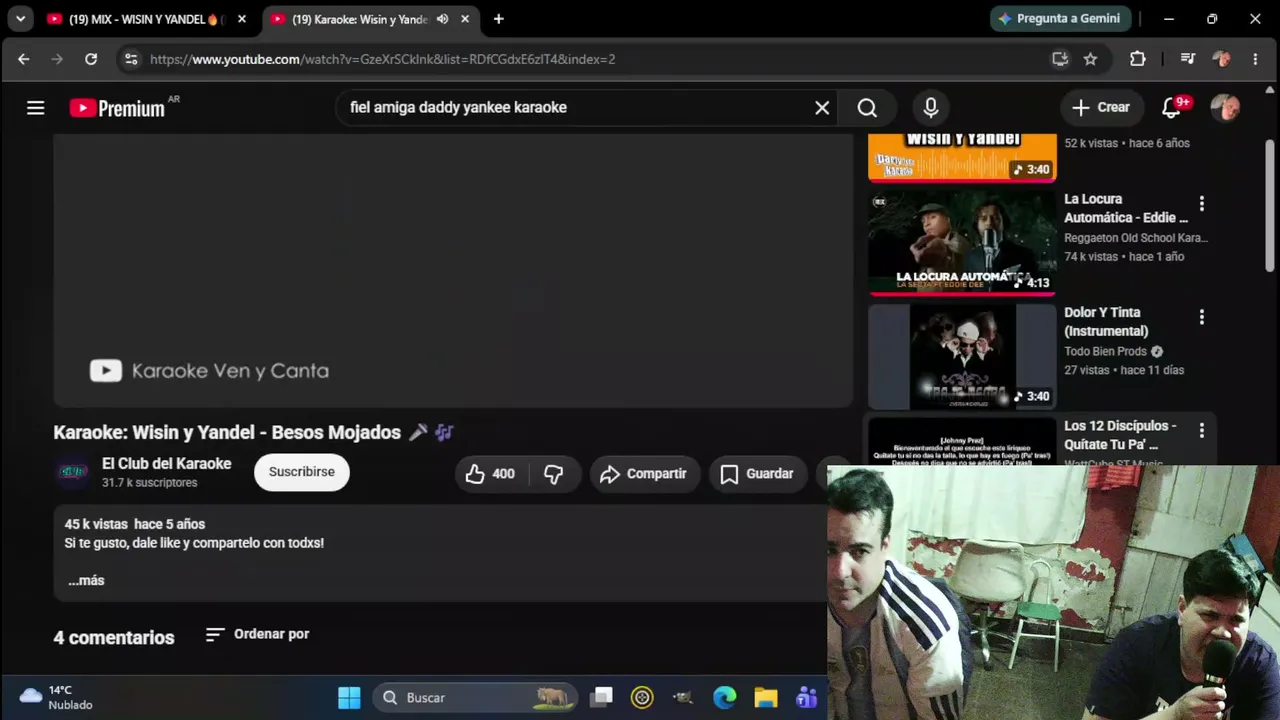Screen dimensions: 1280x720
Task: Bookmark this page with the star
Action: (1091, 59)
